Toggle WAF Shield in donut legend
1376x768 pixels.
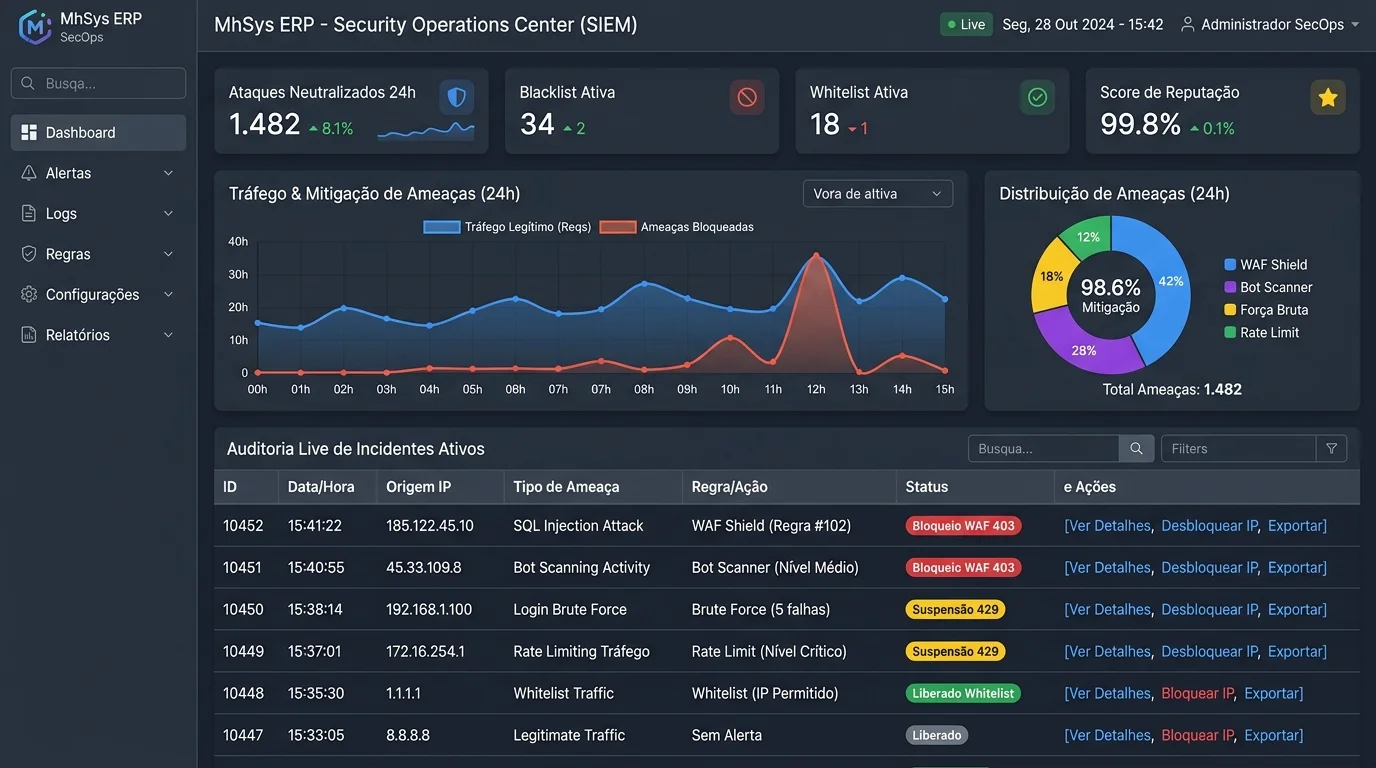tap(1266, 265)
